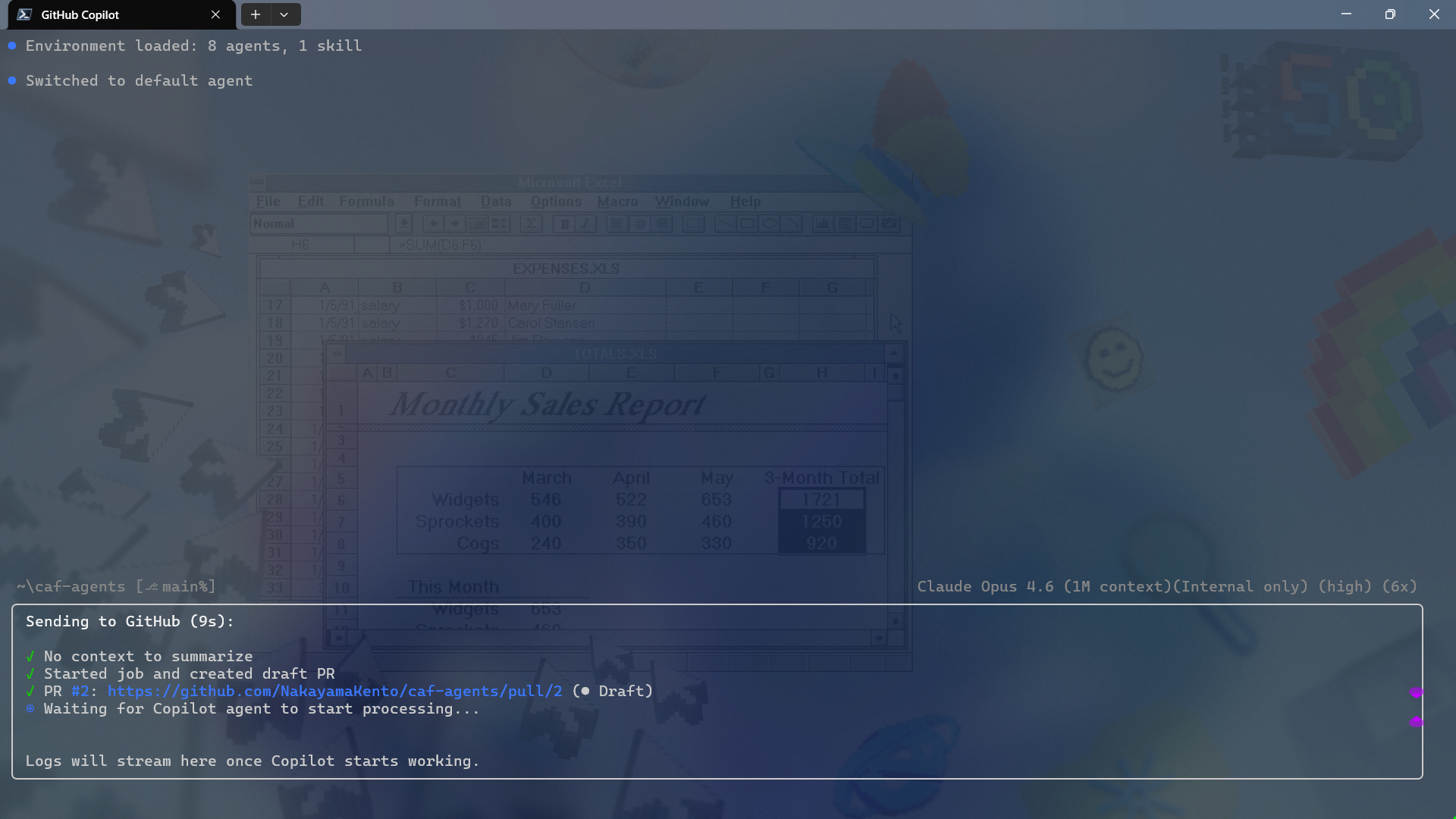Toggle bold formatting

point(564,224)
